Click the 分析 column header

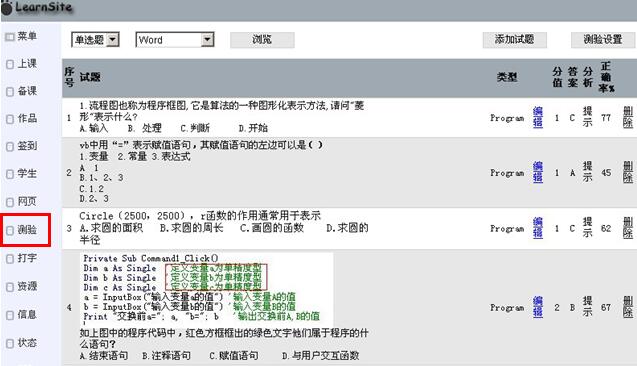click(587, 77)
